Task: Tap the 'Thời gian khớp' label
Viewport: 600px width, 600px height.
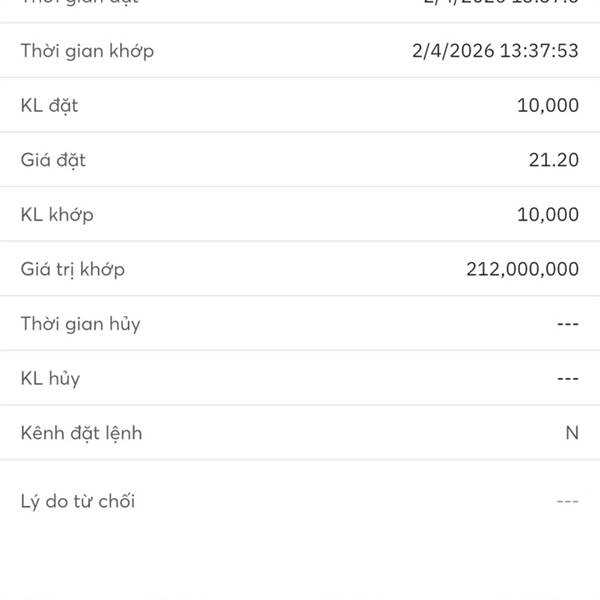Action: click(87, 51)
